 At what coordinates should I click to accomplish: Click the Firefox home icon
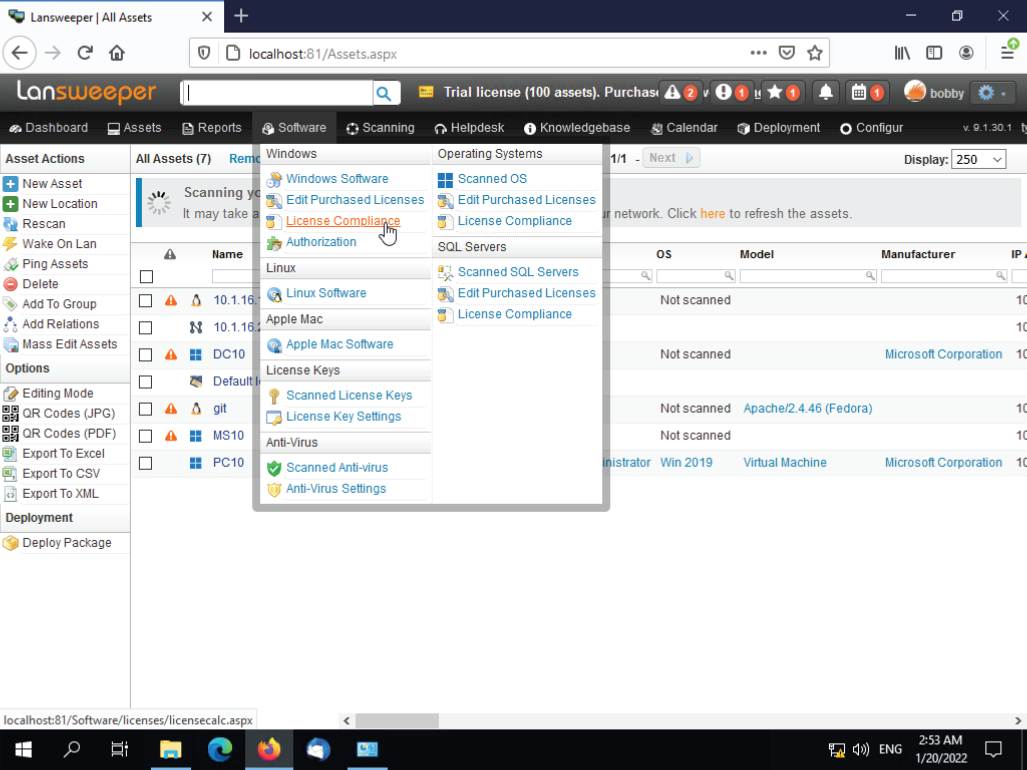coord(117,53)
